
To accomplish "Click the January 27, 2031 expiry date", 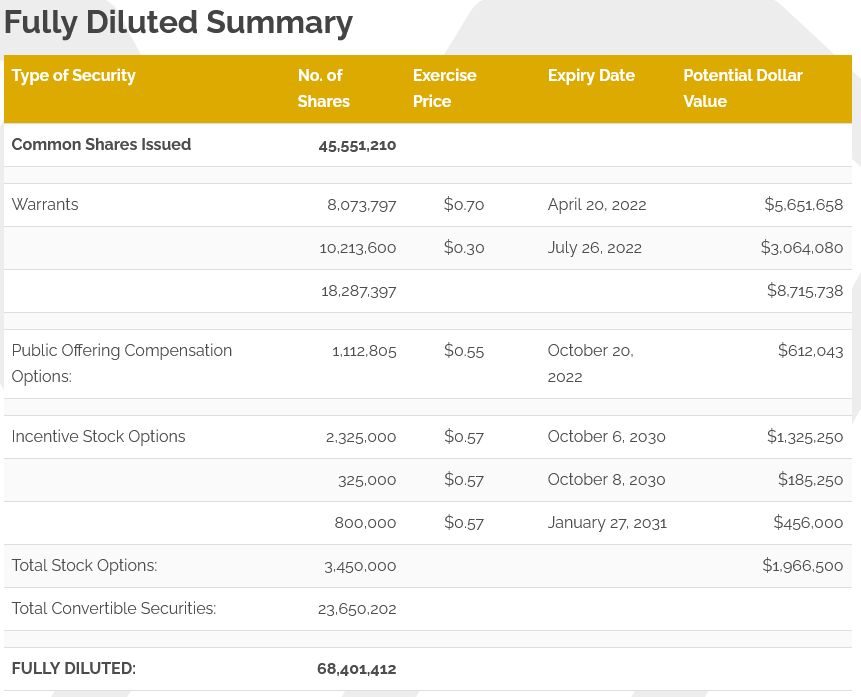I will click(606, 523).
